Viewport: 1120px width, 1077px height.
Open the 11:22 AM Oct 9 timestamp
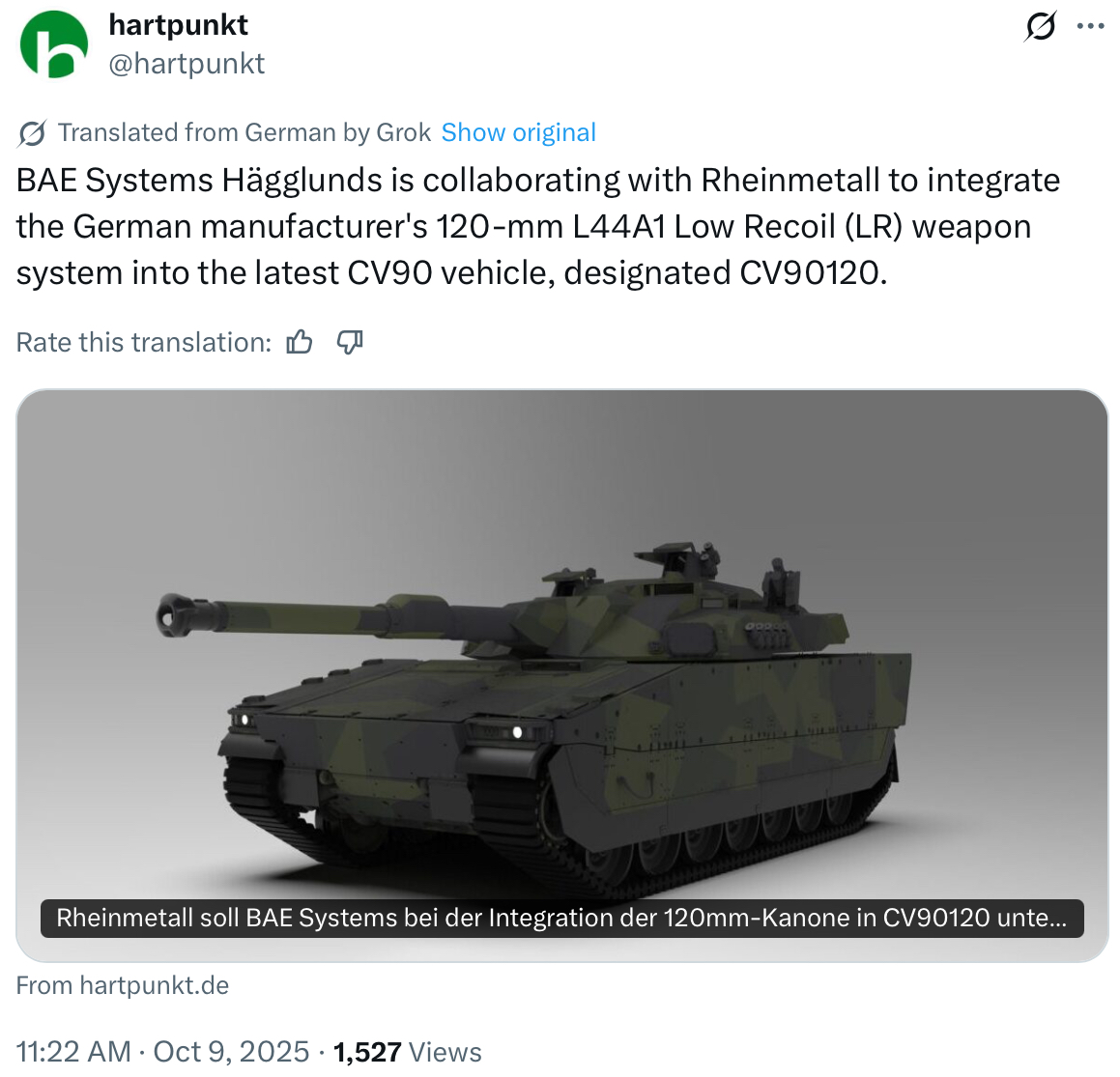click(162, 1051)
